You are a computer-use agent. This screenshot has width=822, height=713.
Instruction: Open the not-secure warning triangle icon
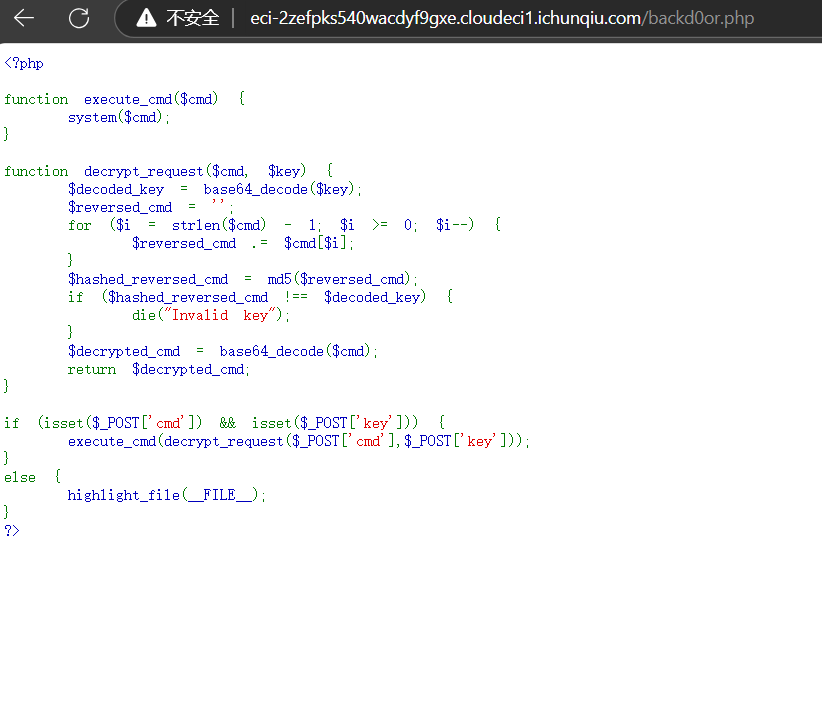146,18
